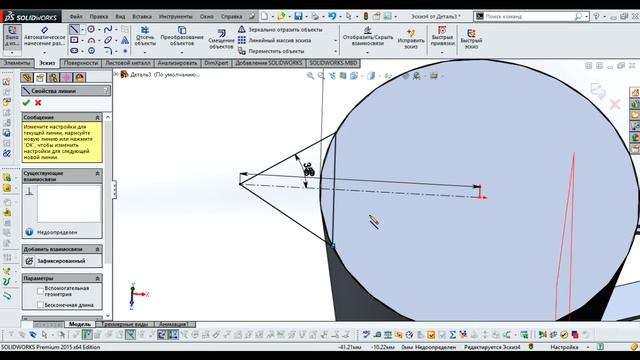Click Линейный массив эскиза
Viewport: 640px width, 360px height.
(274, 40)
